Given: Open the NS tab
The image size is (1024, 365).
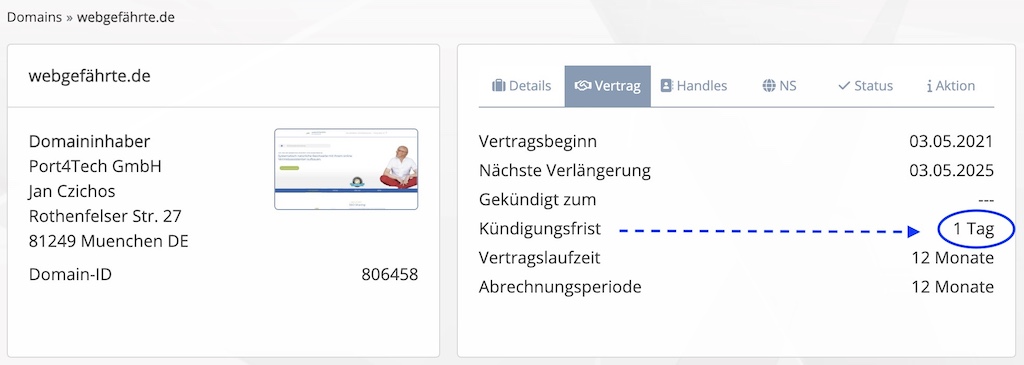Looking at the screenshot, I should [x=779, y=86].
